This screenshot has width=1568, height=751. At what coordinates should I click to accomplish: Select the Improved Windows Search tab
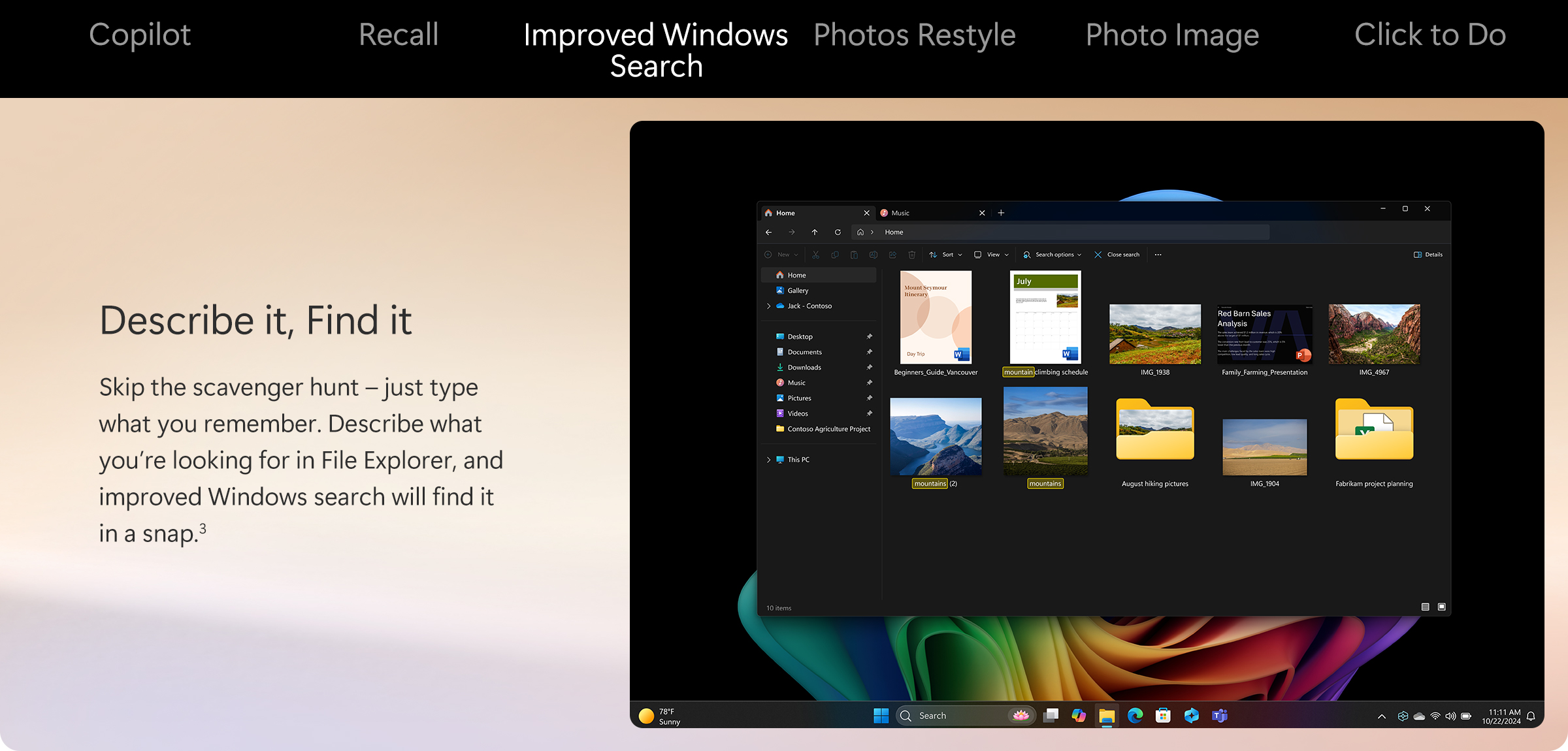[656, 50]
